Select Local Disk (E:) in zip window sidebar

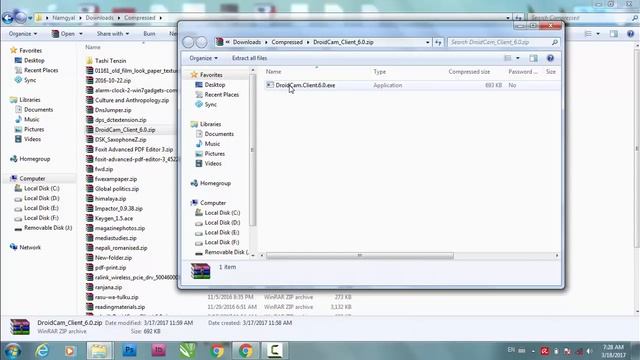222,232
